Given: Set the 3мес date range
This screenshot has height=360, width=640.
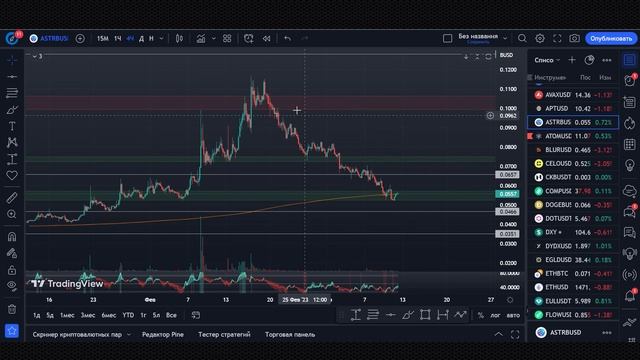Looking at the screenshot, I should point(88,315).
